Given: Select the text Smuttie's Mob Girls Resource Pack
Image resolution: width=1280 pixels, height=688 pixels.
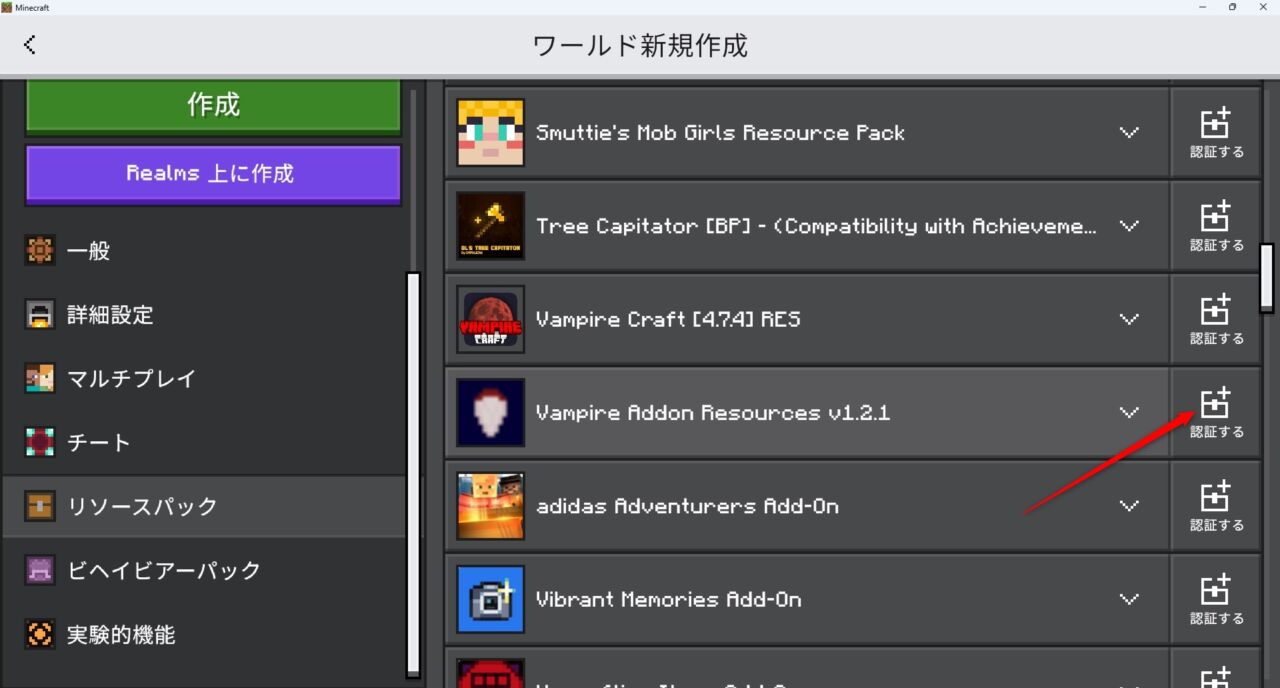Looking at the screenshot, I should [720, 133].
